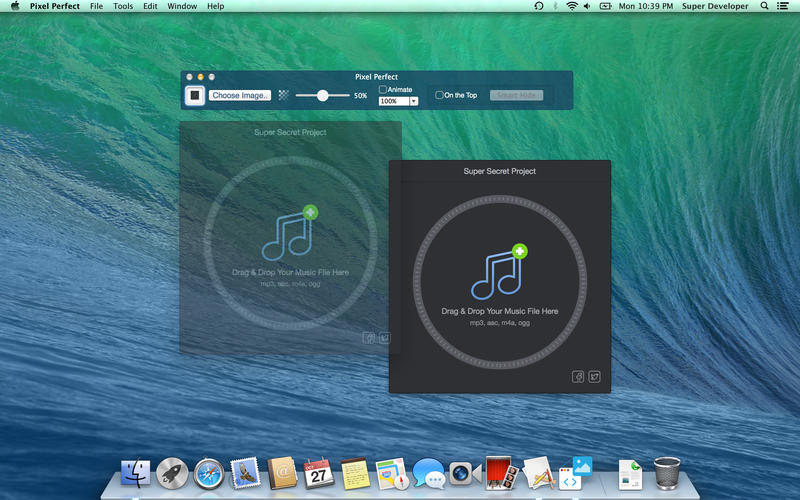Image resolution: width=800 pixels, height=500 pixels.
Task: Open the Trash in the Dock
Action: (x=667, y=471)
